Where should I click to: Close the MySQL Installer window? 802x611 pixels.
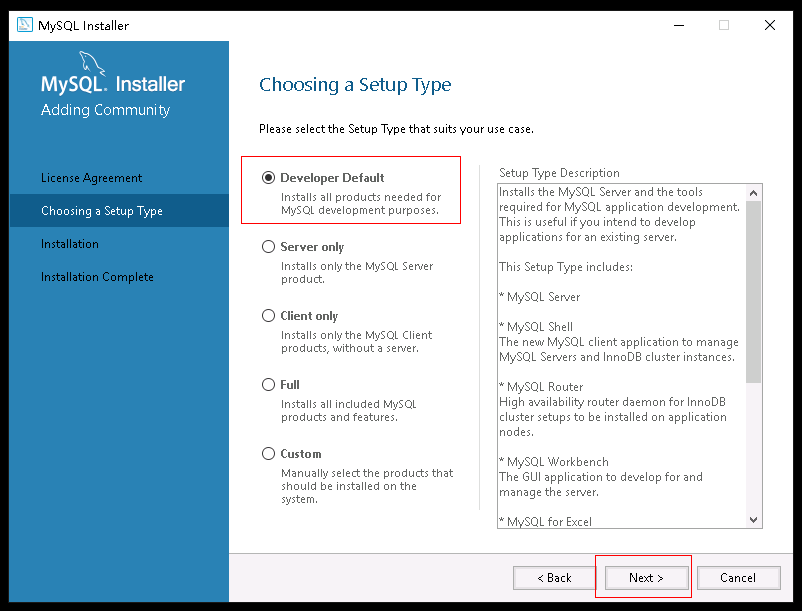(x=770, y=25)
